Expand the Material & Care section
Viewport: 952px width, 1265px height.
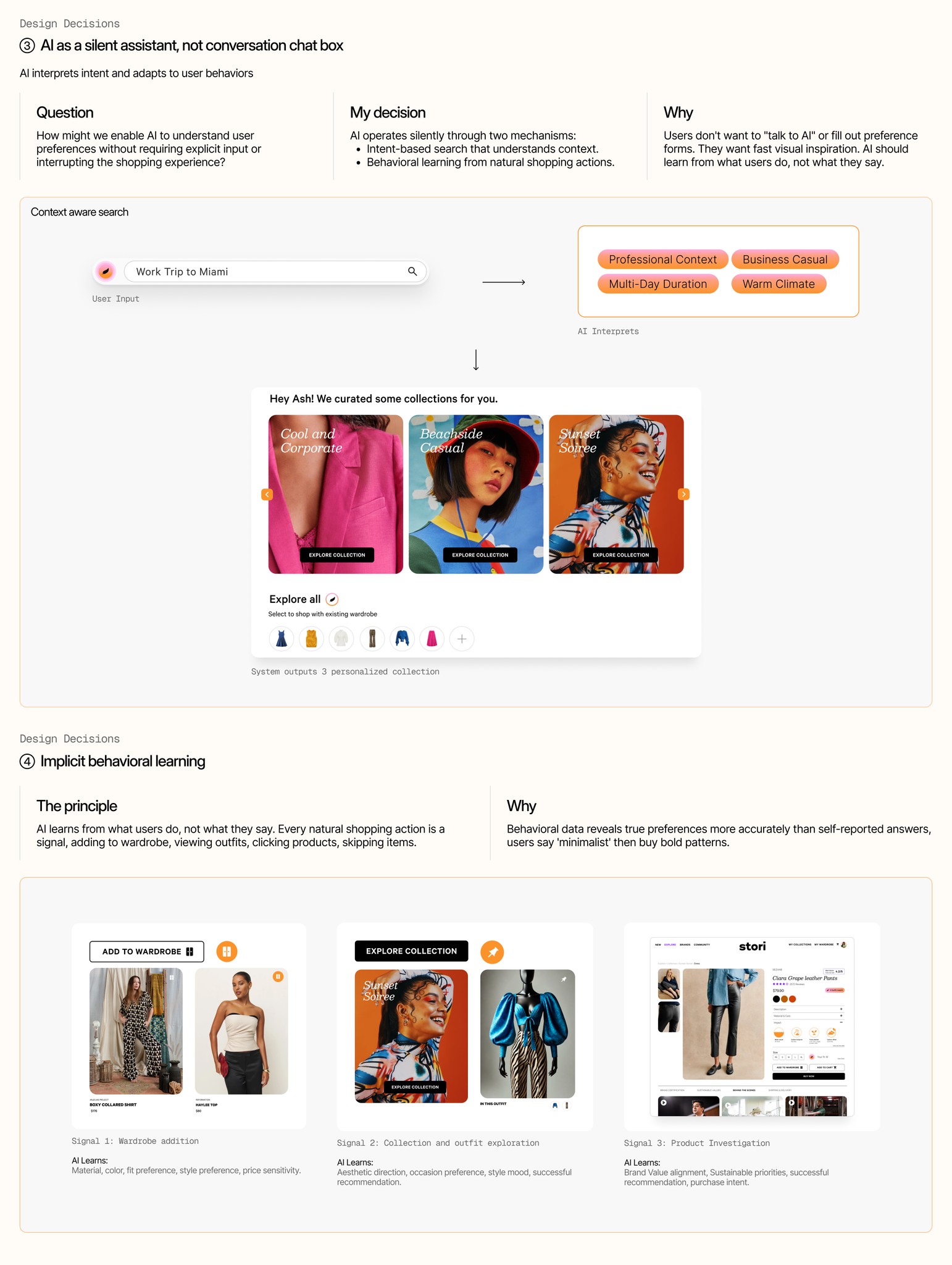tap(809, 1016)
